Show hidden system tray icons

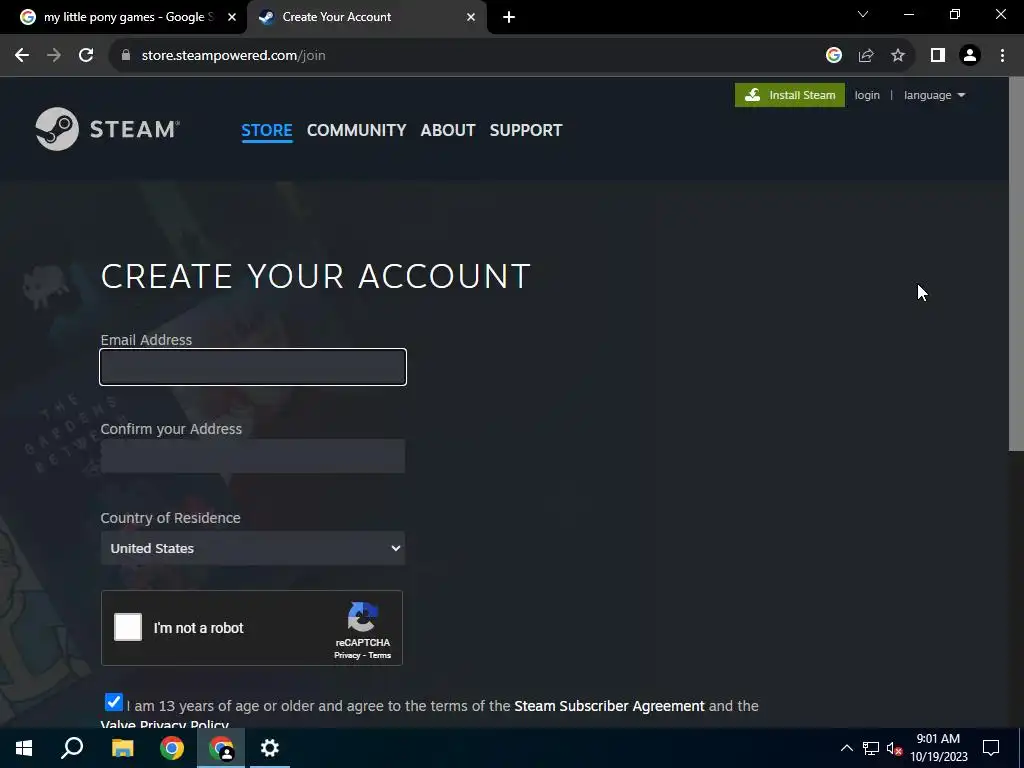pos(846,748)
